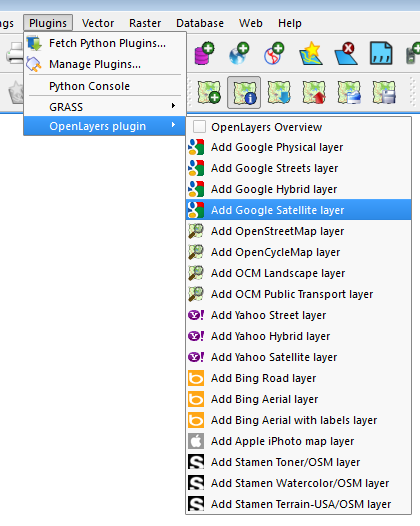
Task: Click the Yahoo icon beside Street layer
Action: tap(196, 315)
